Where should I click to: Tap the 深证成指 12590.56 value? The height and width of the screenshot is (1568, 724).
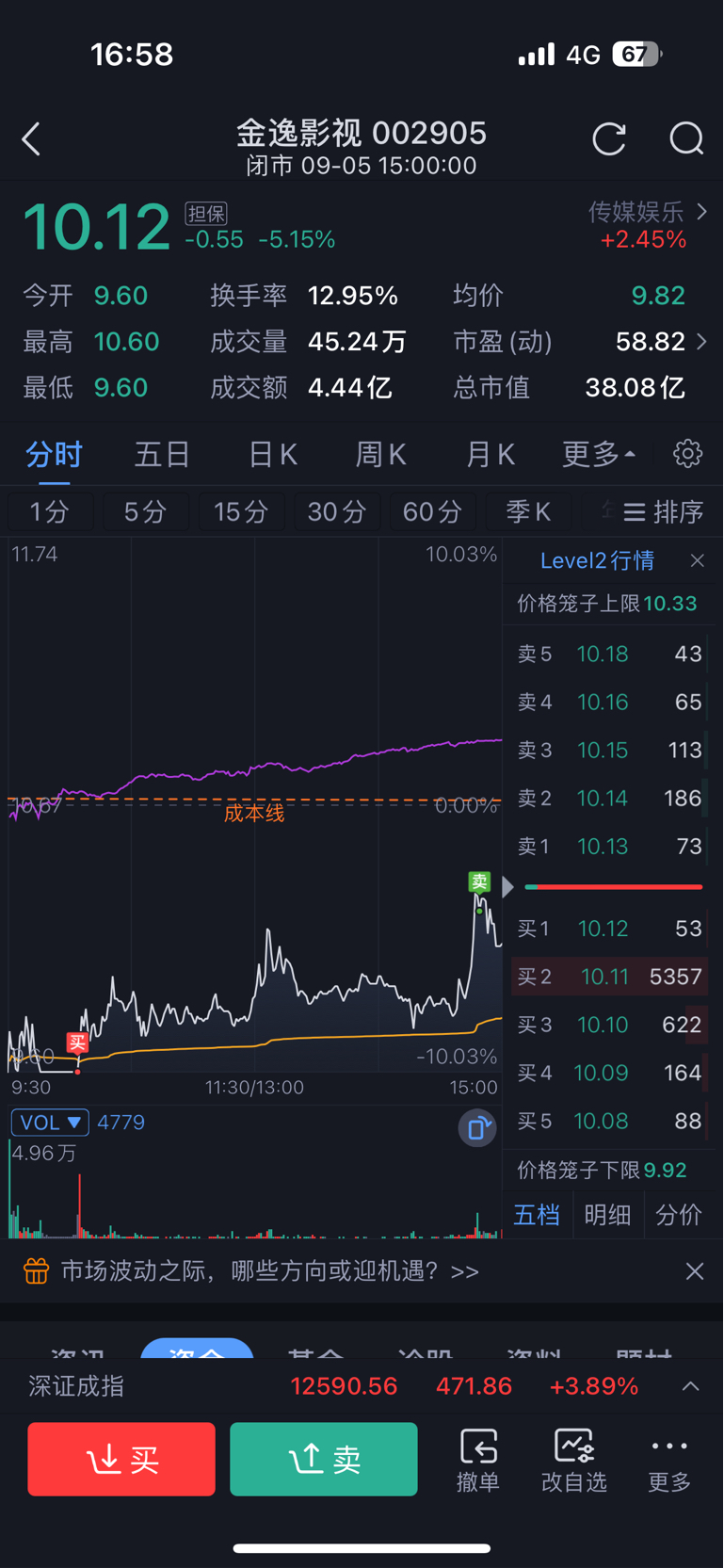point(344,1386)
